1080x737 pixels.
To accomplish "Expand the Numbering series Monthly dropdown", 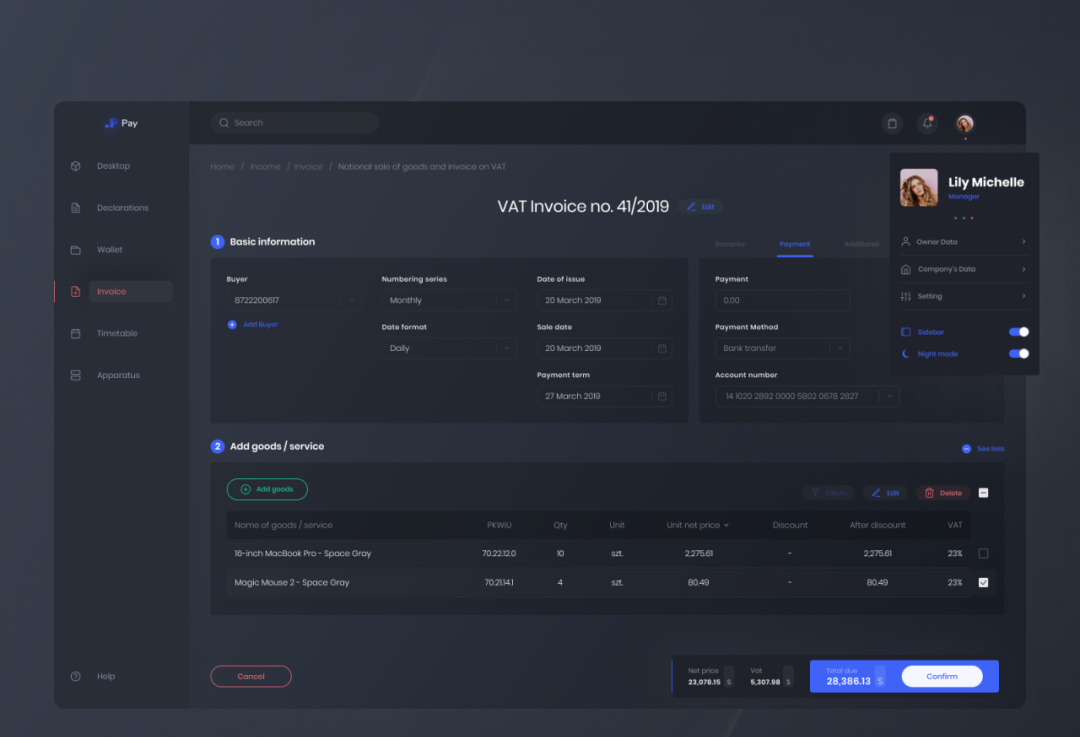I will tap(506, 300).
